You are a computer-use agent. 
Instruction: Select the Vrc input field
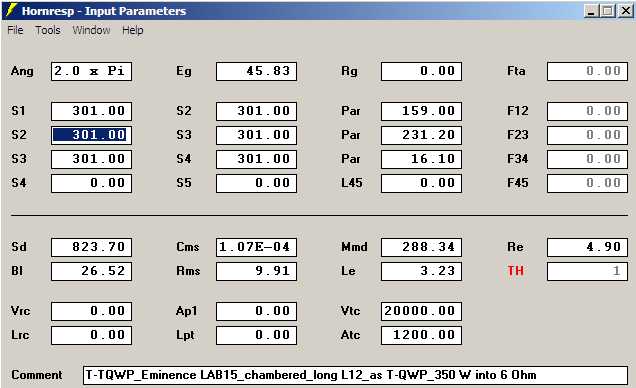tap(91, 311)
